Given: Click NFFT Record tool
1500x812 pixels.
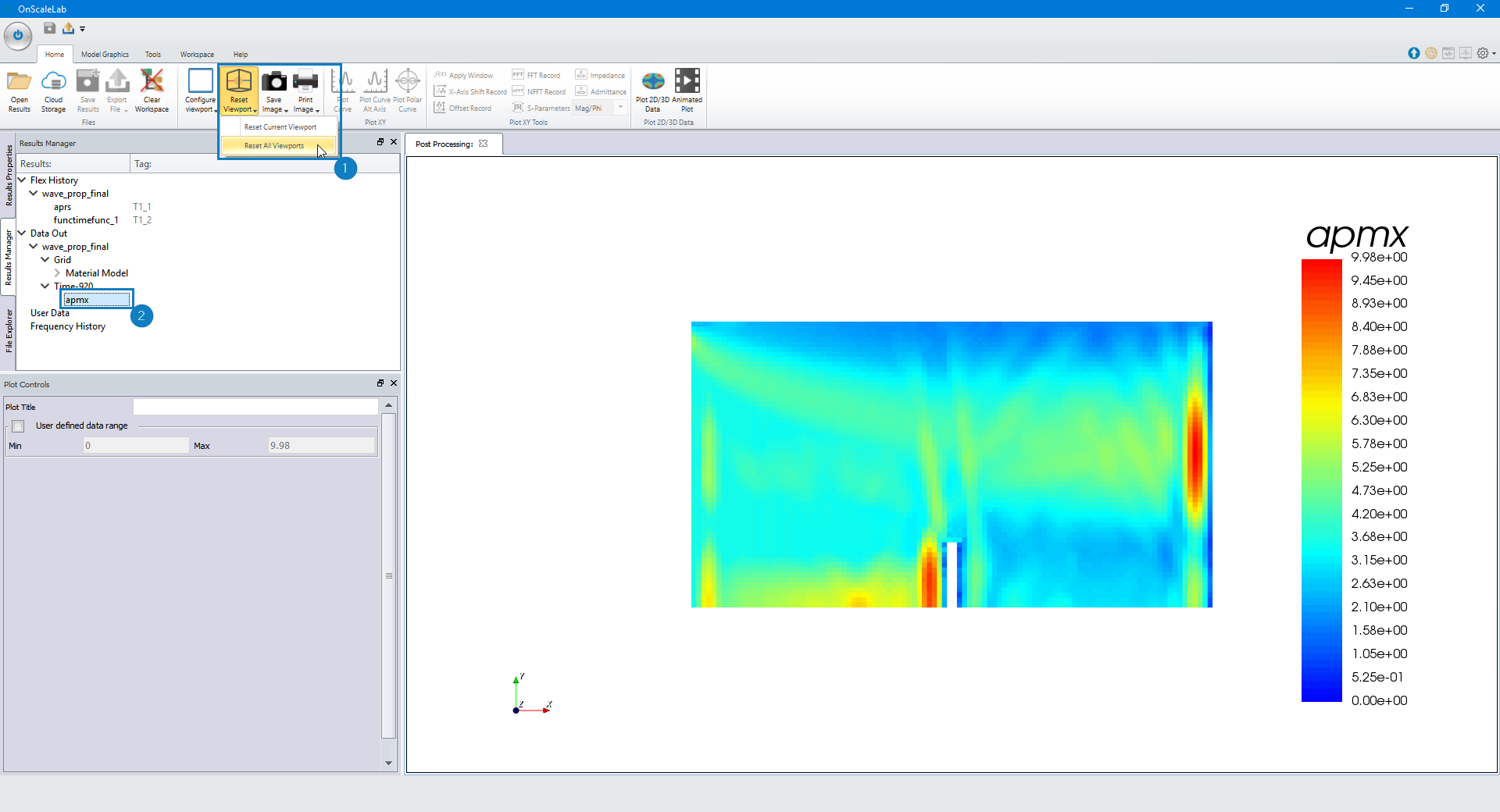Looking at the screenshot, I should pos(539,91).
